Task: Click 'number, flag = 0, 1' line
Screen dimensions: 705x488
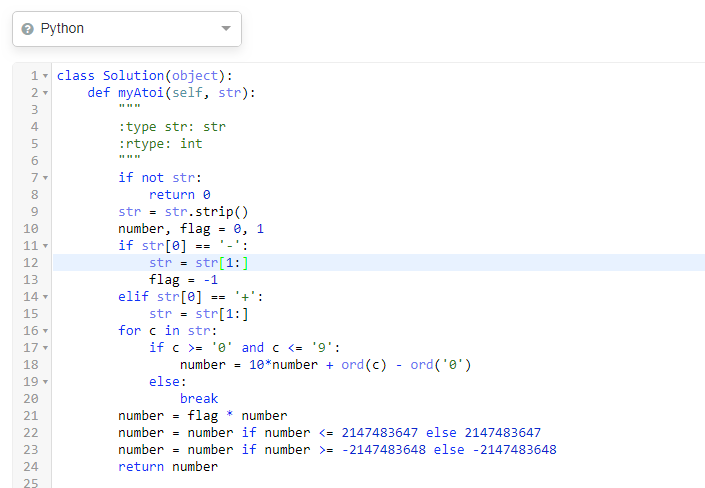Action: click(191, 229)
